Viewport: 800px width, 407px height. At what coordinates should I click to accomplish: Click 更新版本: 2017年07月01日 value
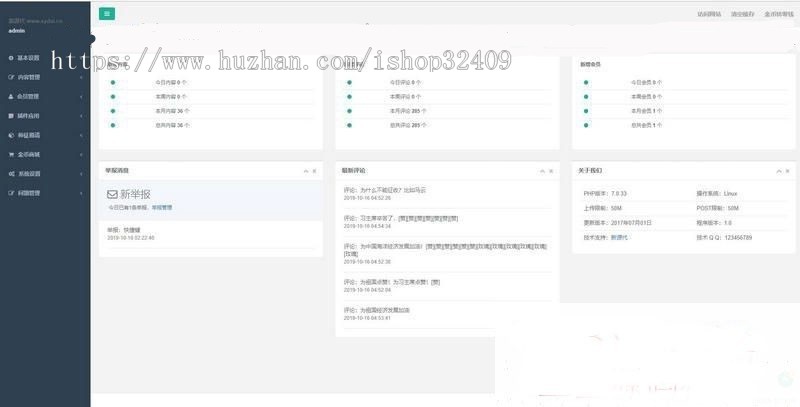[617, 223]
